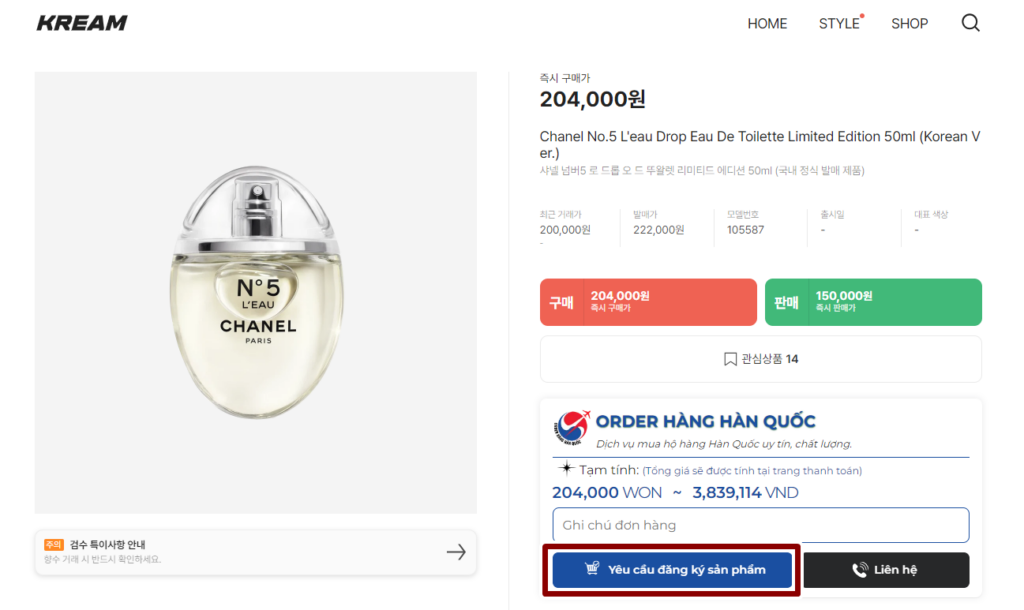Click the orange 주의 badge
The image size is (1024, 610).
pyautogui.click(x=53, y=545)
